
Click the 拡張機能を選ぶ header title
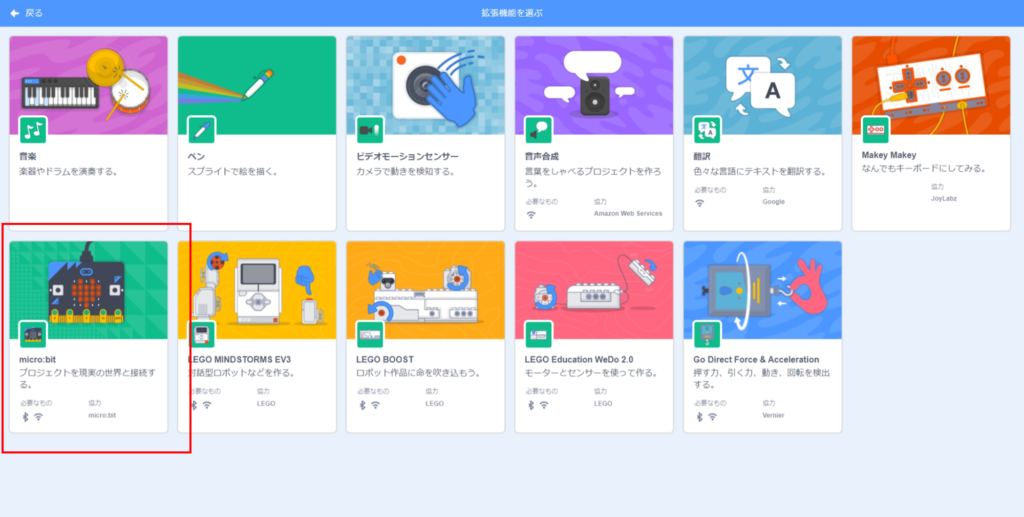[x=512, y=13]
